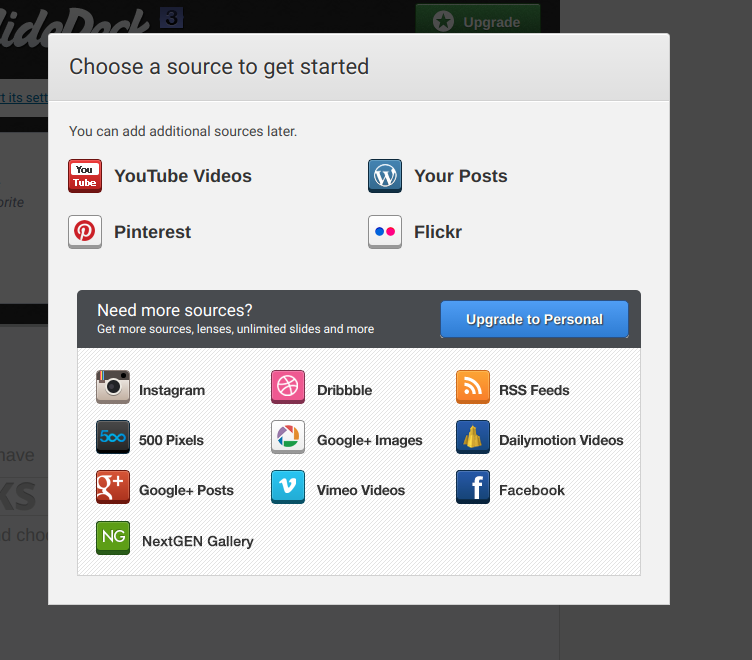Select the Flickr dots icon
The width and height of the screenshot is (752, 660).
point(385,232)
